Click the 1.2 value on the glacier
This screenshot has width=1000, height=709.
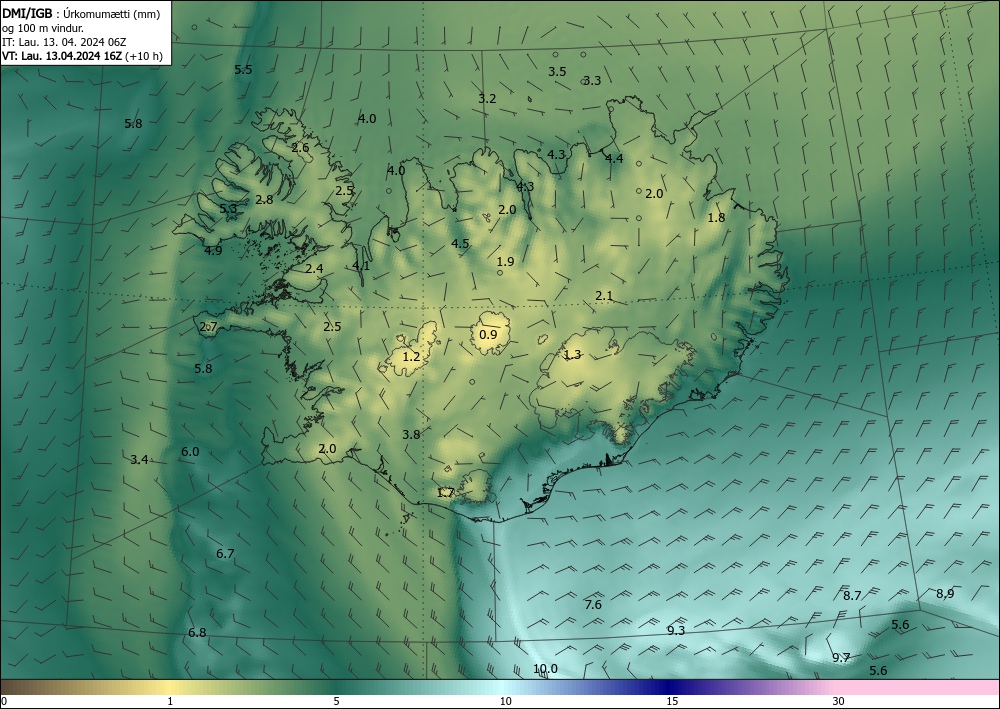click(411, 356)
